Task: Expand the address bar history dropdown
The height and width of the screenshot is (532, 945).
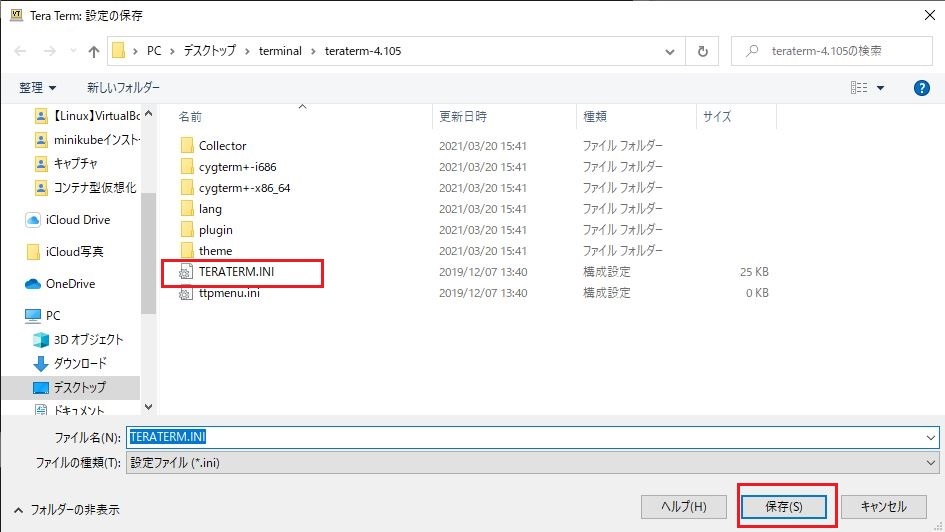Action: pyautogui.click(x=670, y=51)
